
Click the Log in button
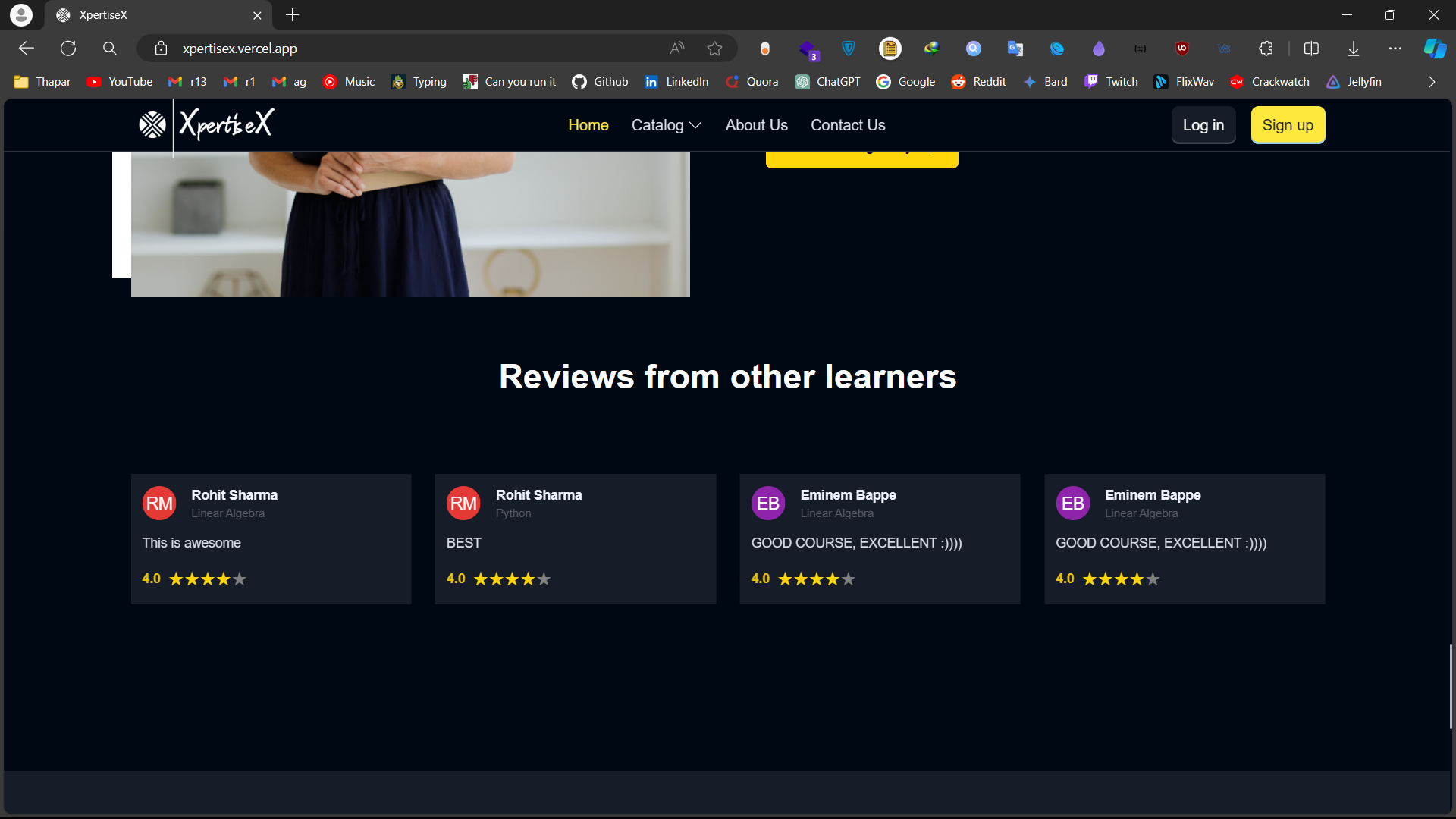point(1203,125)
